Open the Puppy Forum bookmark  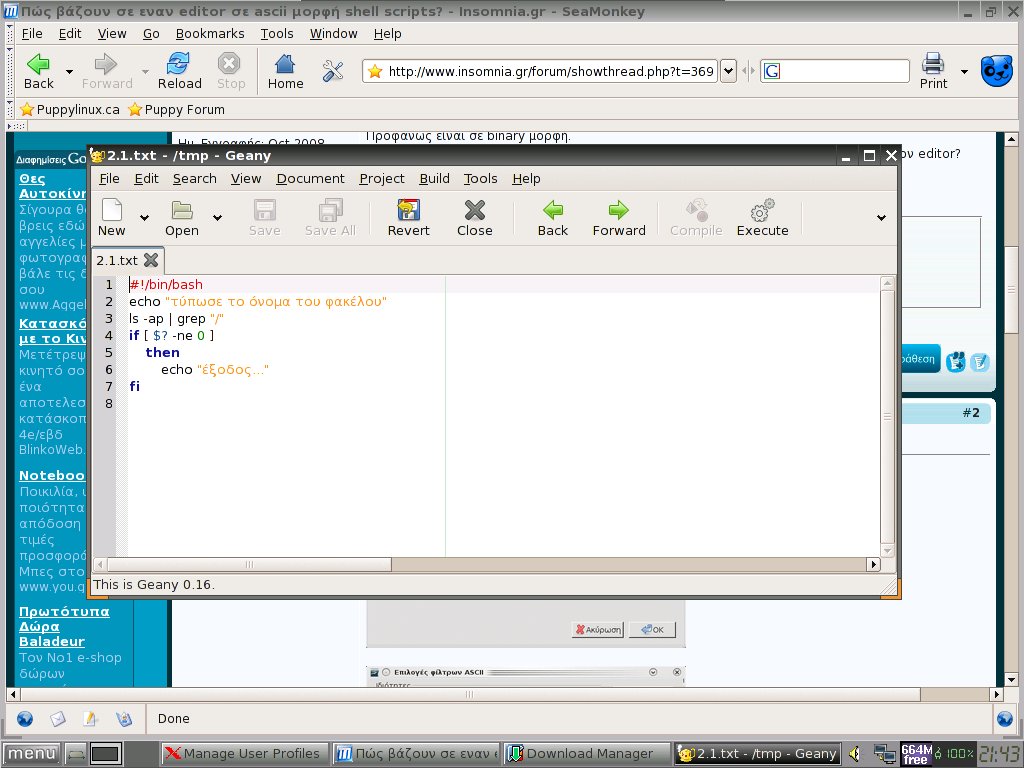176,109
